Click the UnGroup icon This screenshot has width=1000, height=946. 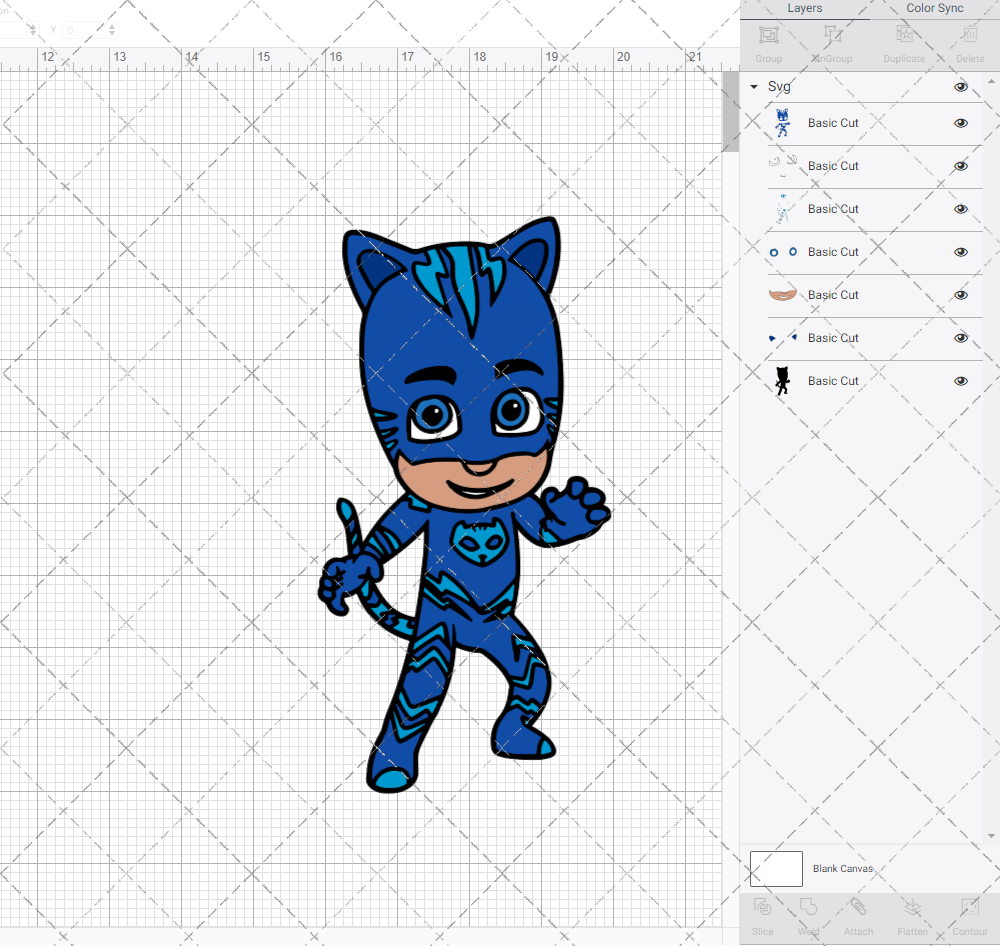[832, 34]
